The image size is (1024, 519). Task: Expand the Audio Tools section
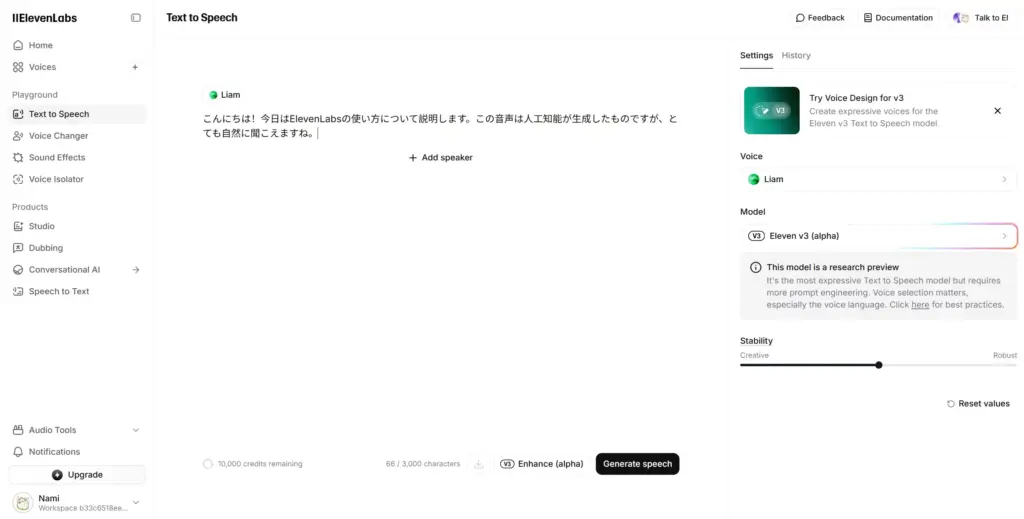pos(77,430)
